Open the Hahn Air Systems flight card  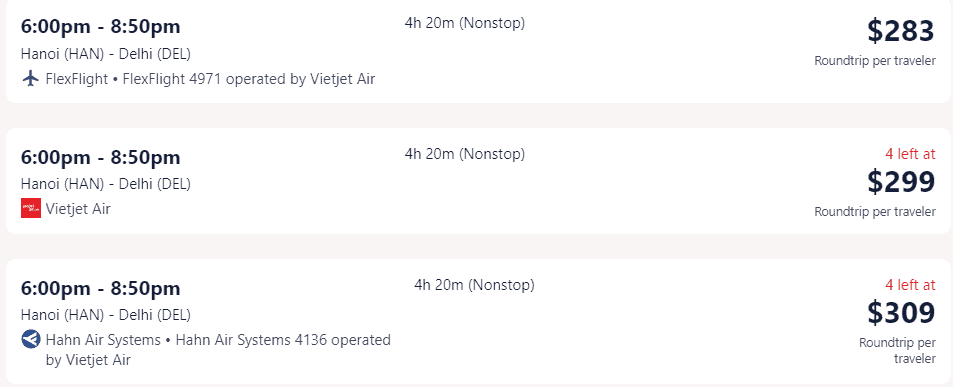(478, 322)
